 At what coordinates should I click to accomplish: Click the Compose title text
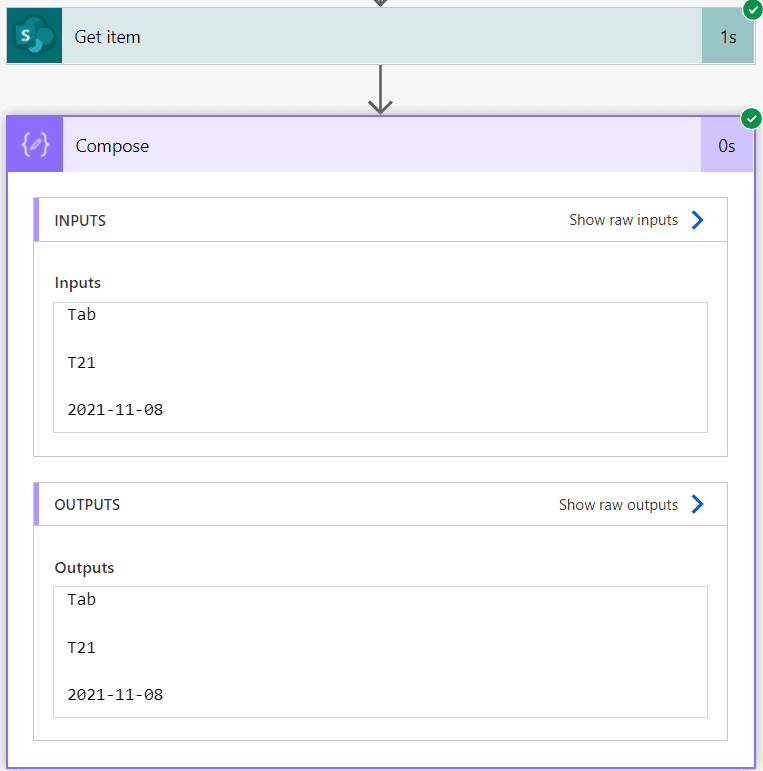click(112, 146)
